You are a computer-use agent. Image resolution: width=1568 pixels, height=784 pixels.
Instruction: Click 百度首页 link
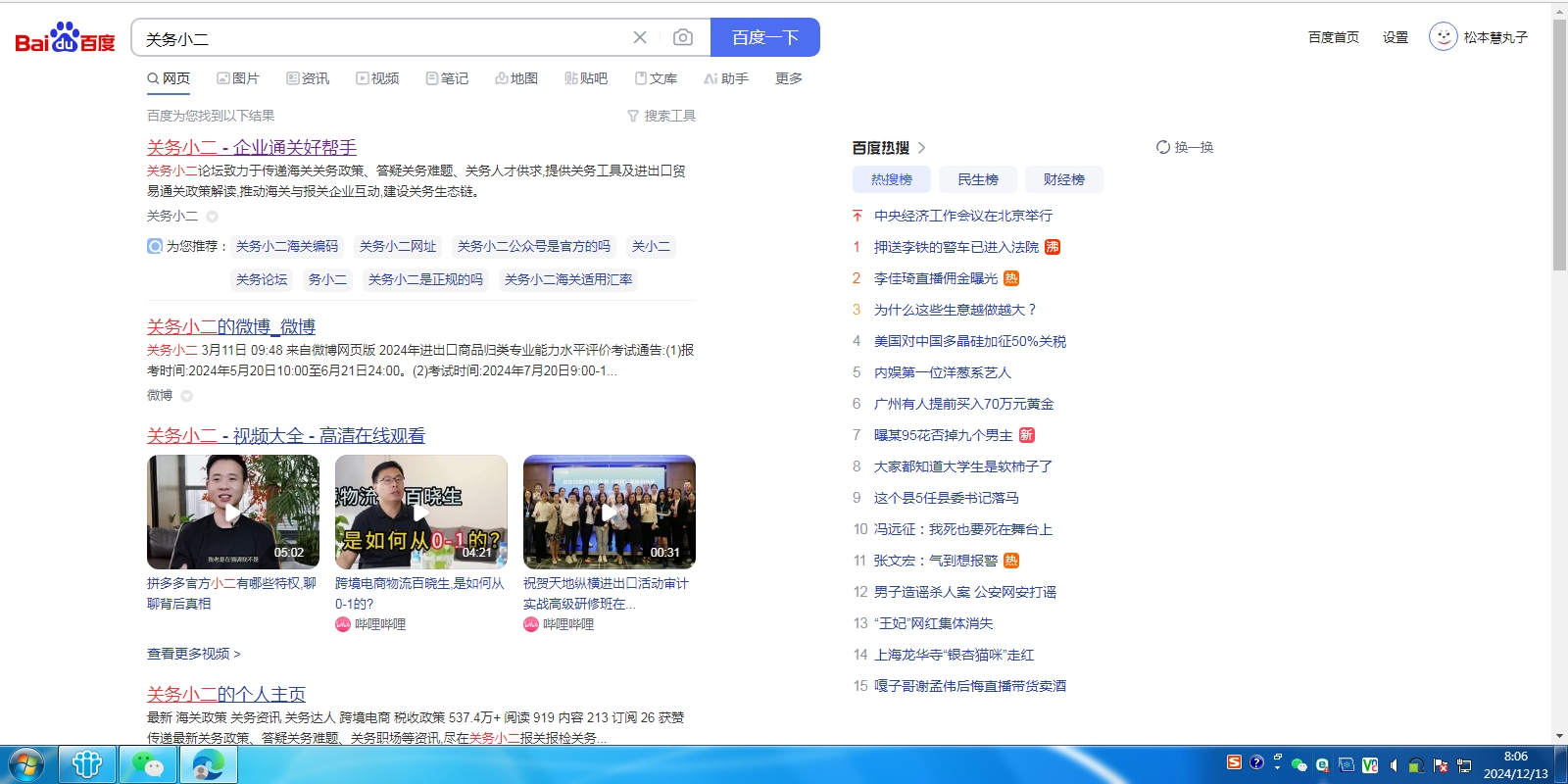1334,37
